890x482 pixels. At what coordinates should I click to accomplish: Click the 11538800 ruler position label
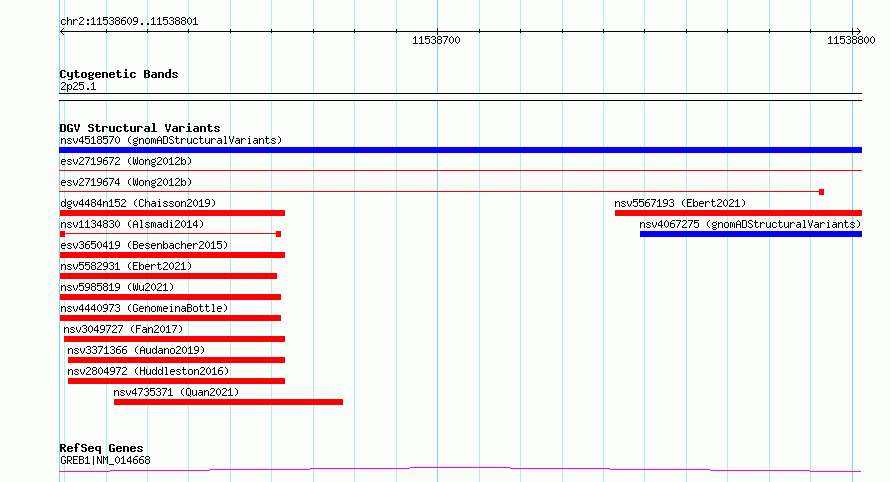851,40
